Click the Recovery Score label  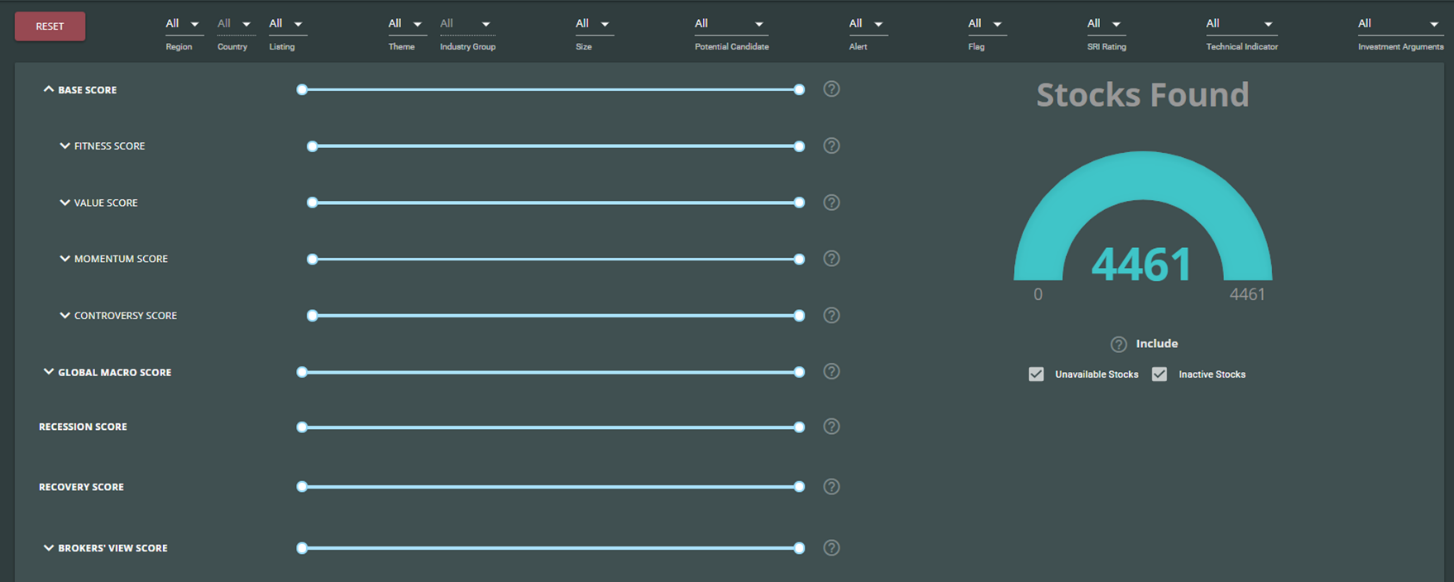(x=81, y=487)
